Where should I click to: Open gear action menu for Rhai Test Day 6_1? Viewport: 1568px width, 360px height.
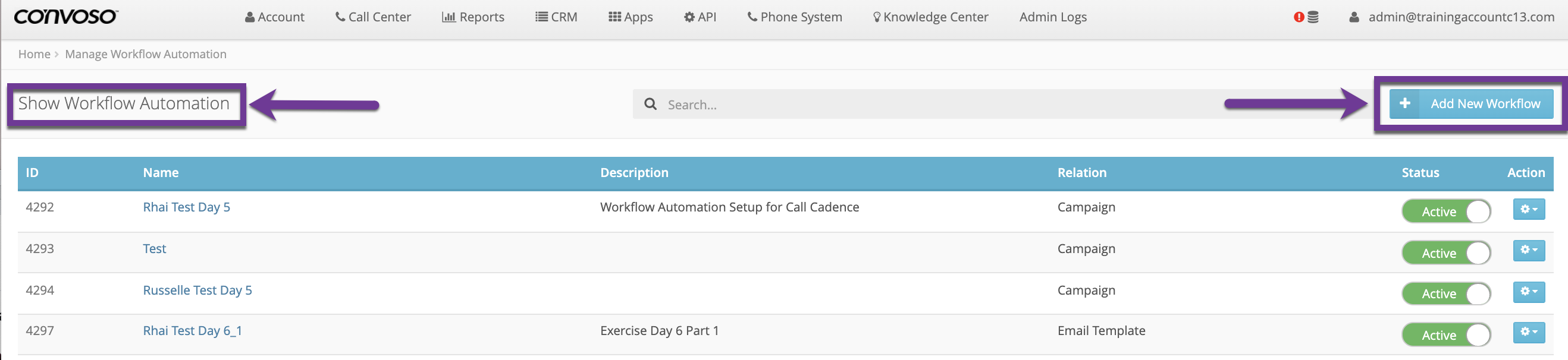(1528, 332)
